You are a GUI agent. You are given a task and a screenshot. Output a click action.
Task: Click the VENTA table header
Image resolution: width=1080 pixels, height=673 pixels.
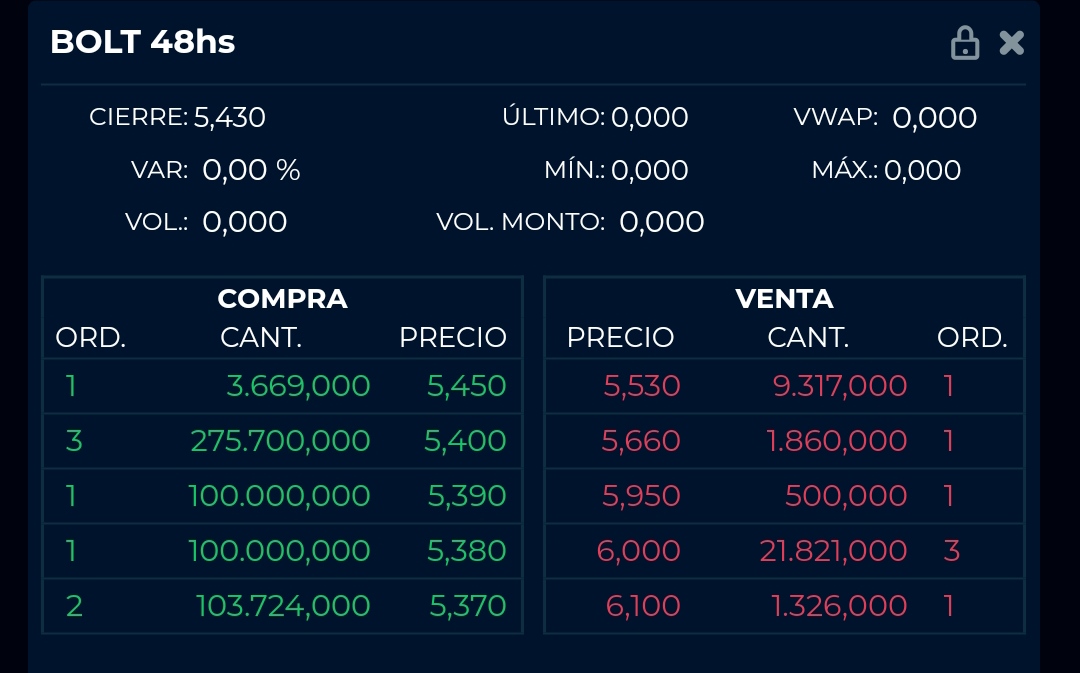pyautogui.click(x=785, y=299)
